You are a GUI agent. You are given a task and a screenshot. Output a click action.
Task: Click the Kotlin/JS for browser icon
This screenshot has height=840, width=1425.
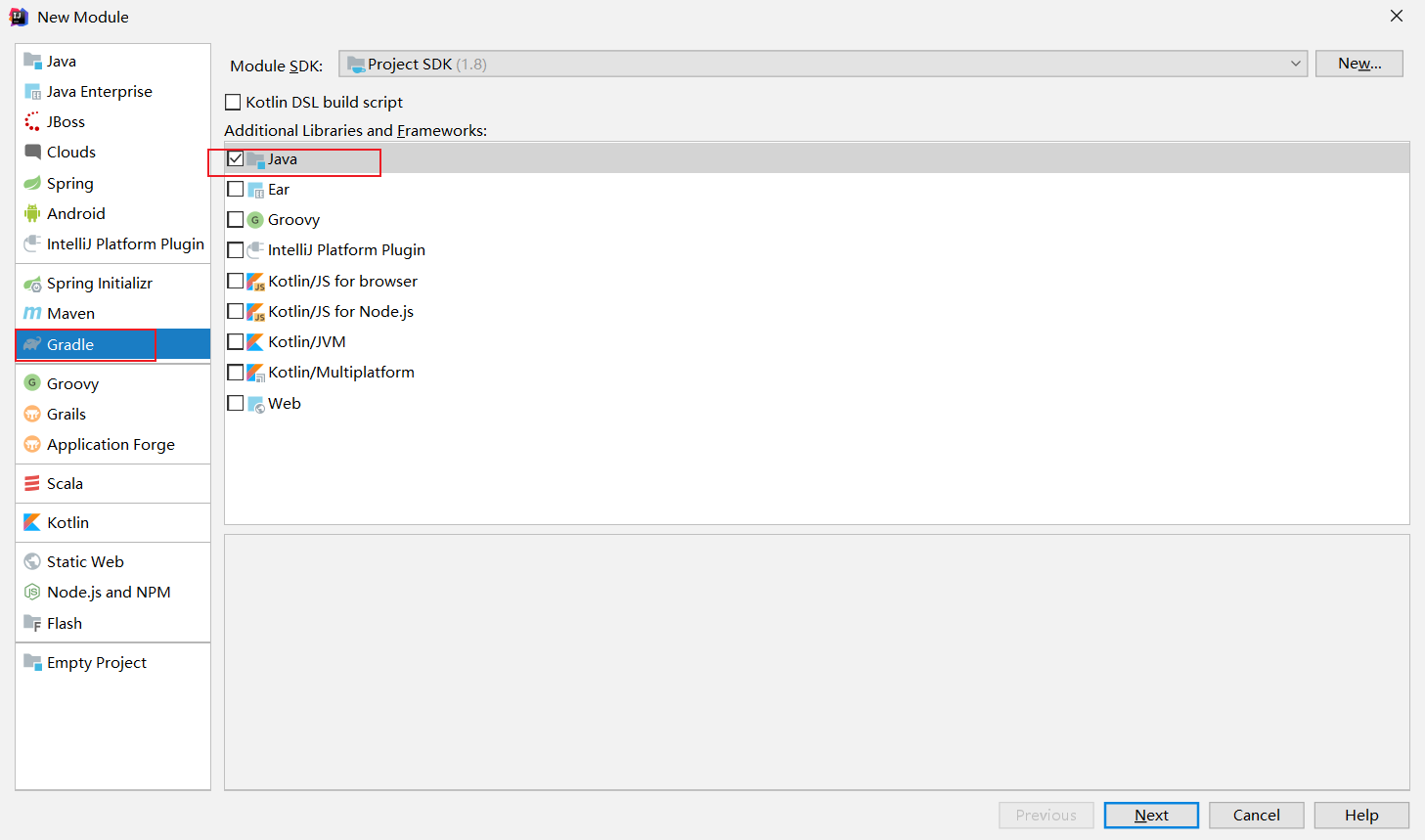coord(255,282)
